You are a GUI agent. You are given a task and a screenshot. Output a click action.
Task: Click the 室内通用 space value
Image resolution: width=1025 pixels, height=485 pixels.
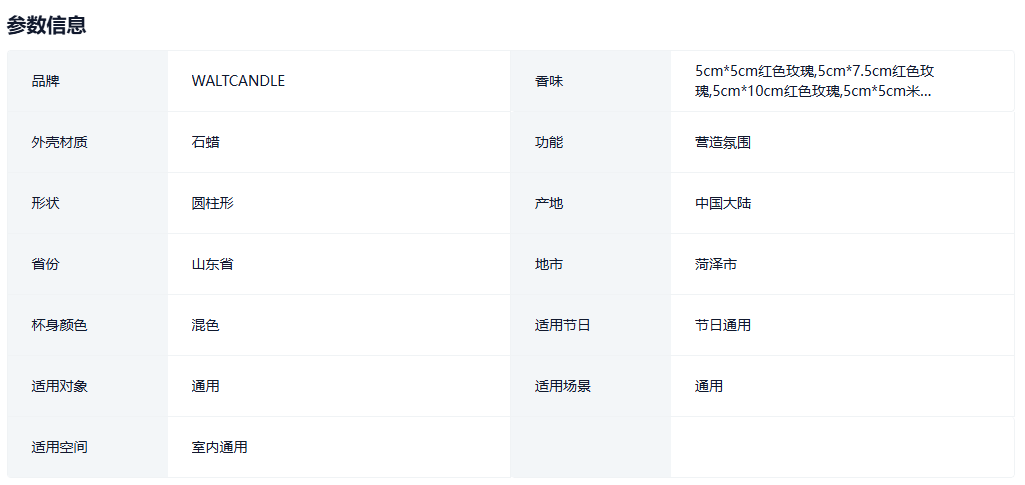[220, 447]
